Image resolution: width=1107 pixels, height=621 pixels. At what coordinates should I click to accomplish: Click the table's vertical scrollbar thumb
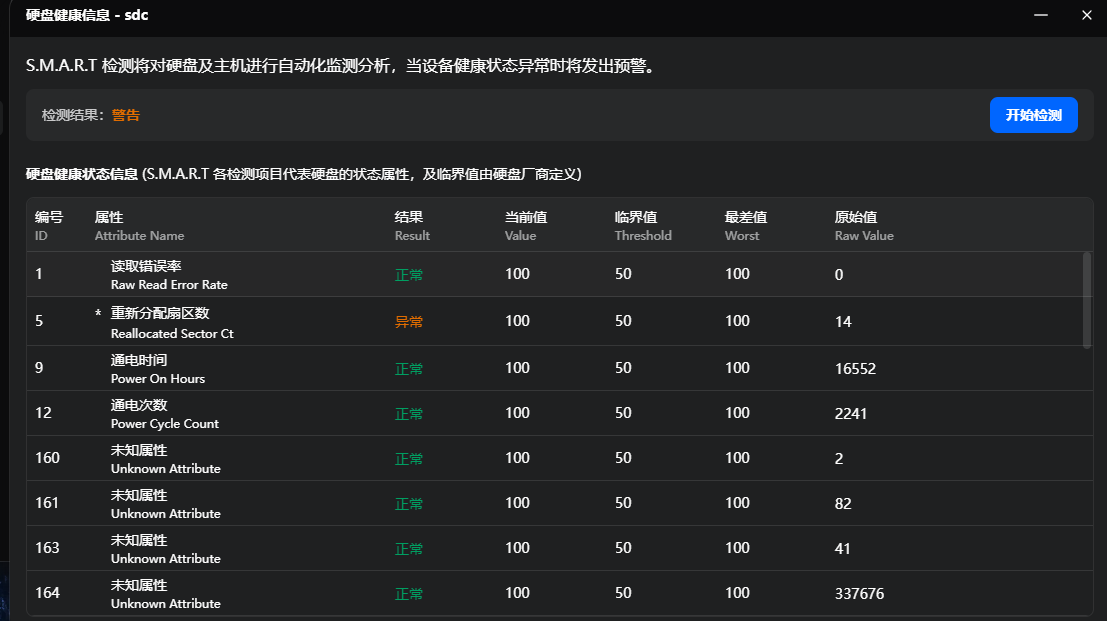(x=1087, y=299)
